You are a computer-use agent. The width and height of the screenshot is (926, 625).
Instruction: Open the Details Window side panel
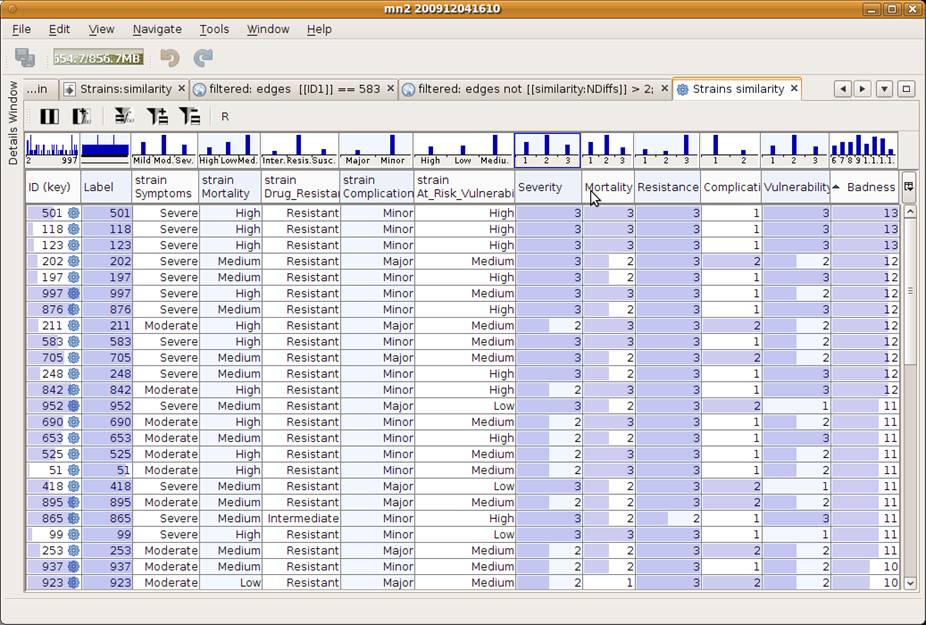(x=13, y=122)
